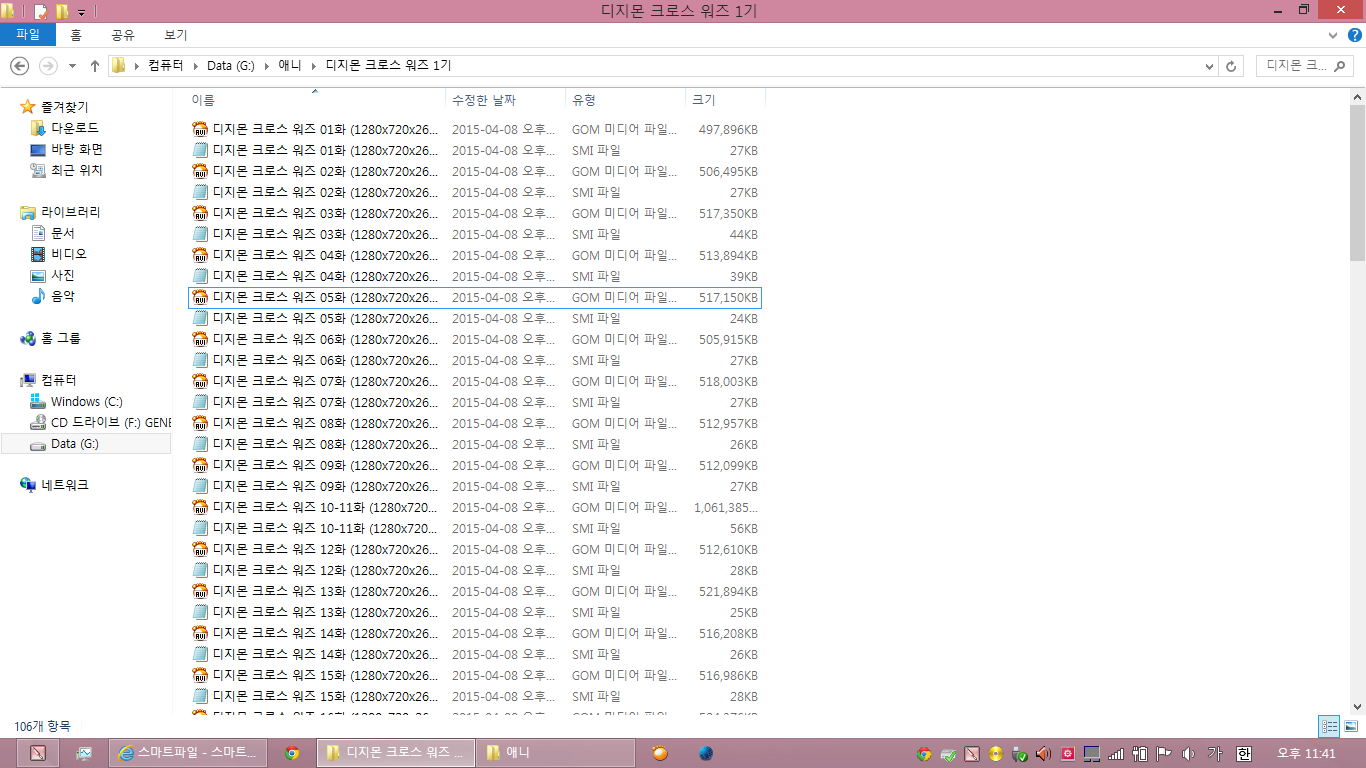Select 즐겨찾기 in the navigation pane

point(64,107)
